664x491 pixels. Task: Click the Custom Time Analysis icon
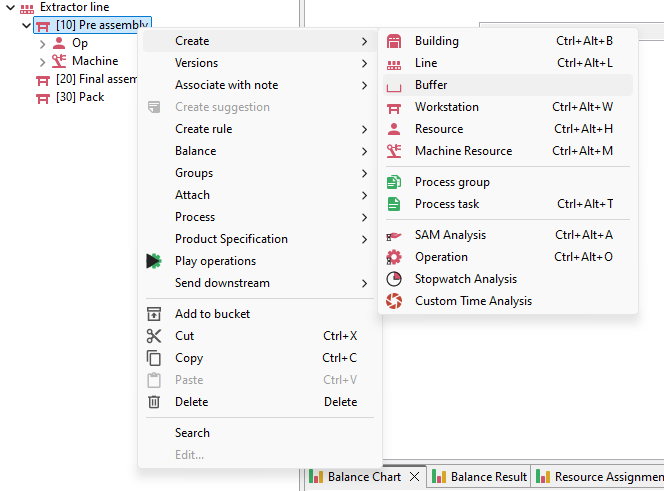pyautogui.click(x=394, y=301)
